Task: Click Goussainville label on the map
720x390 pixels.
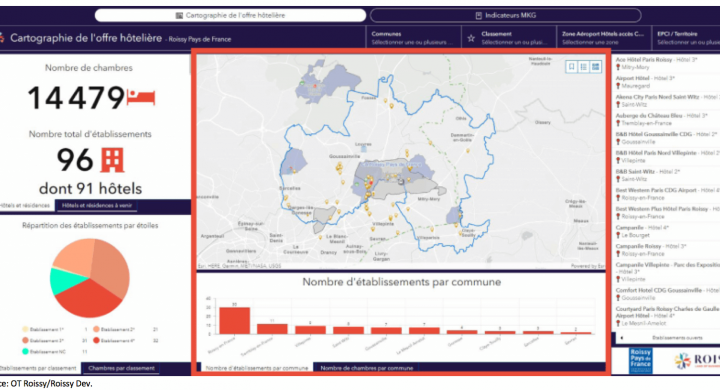Action: click(344, 156)
